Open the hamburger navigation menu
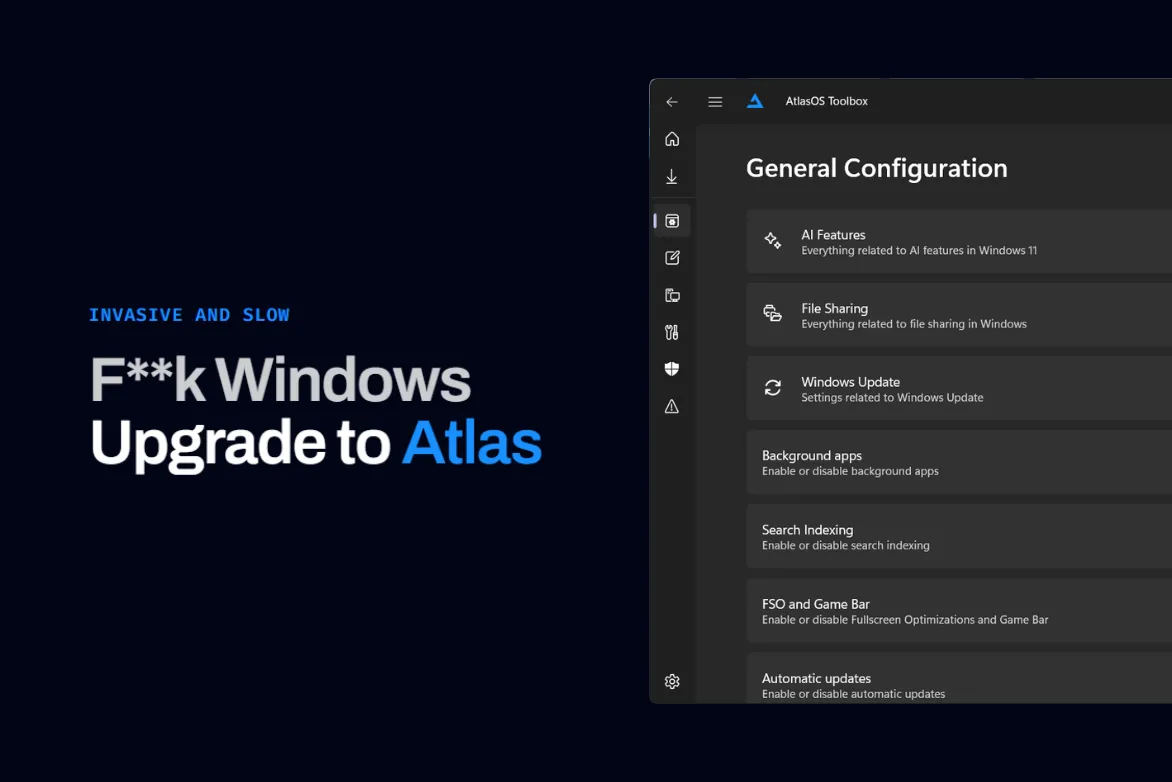Screen dimensions: 1172x782 point(714,100)
